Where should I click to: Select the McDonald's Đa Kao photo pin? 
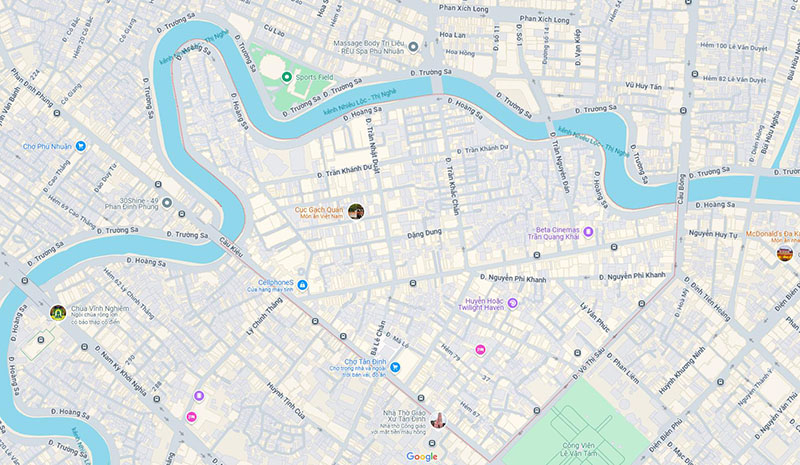pos(785,253)
